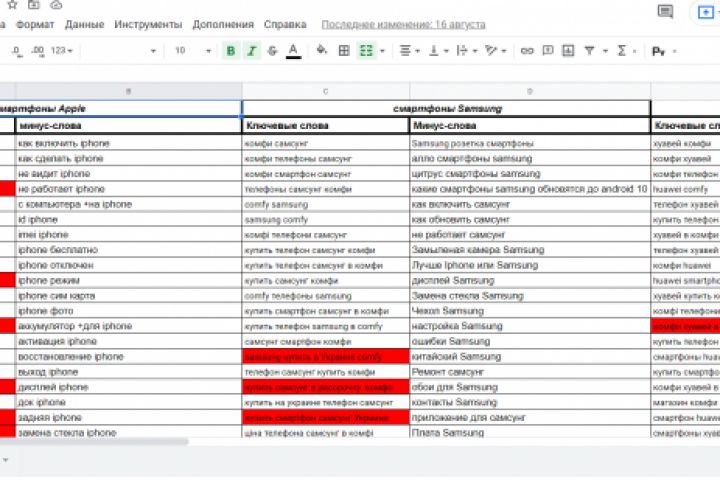Toggle bold formatting with the B button

tap(231, 51)
